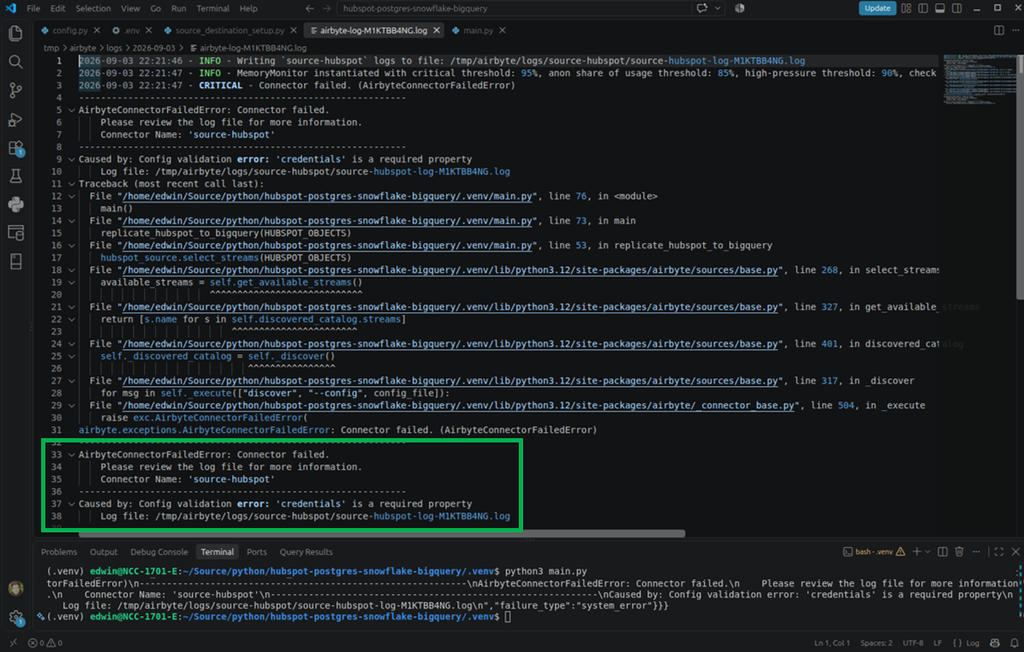Open the Extensions view
The width and height of the screenshot is (1024, 652).
16,148
